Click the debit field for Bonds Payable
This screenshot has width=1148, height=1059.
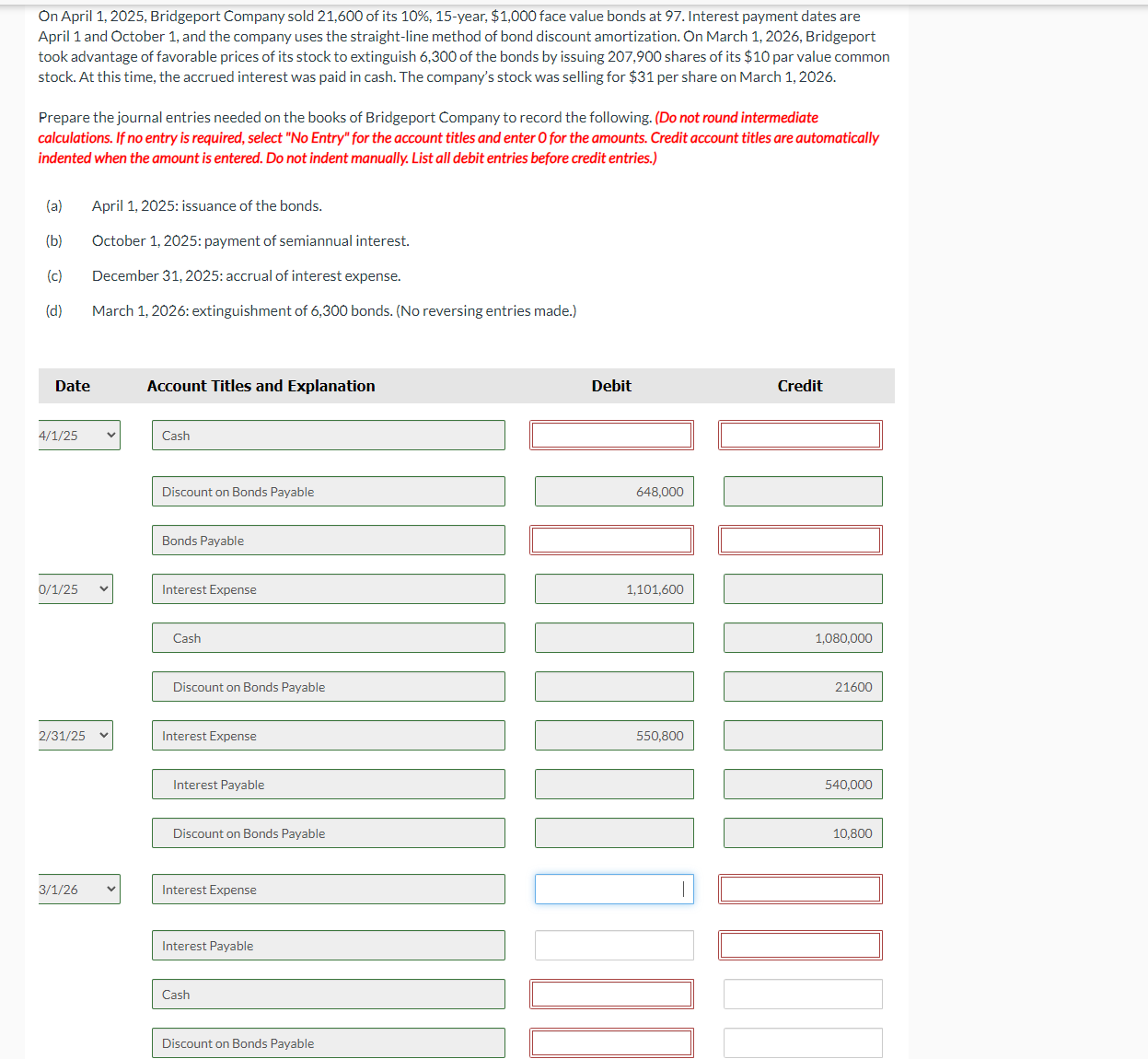pos(612,541)
